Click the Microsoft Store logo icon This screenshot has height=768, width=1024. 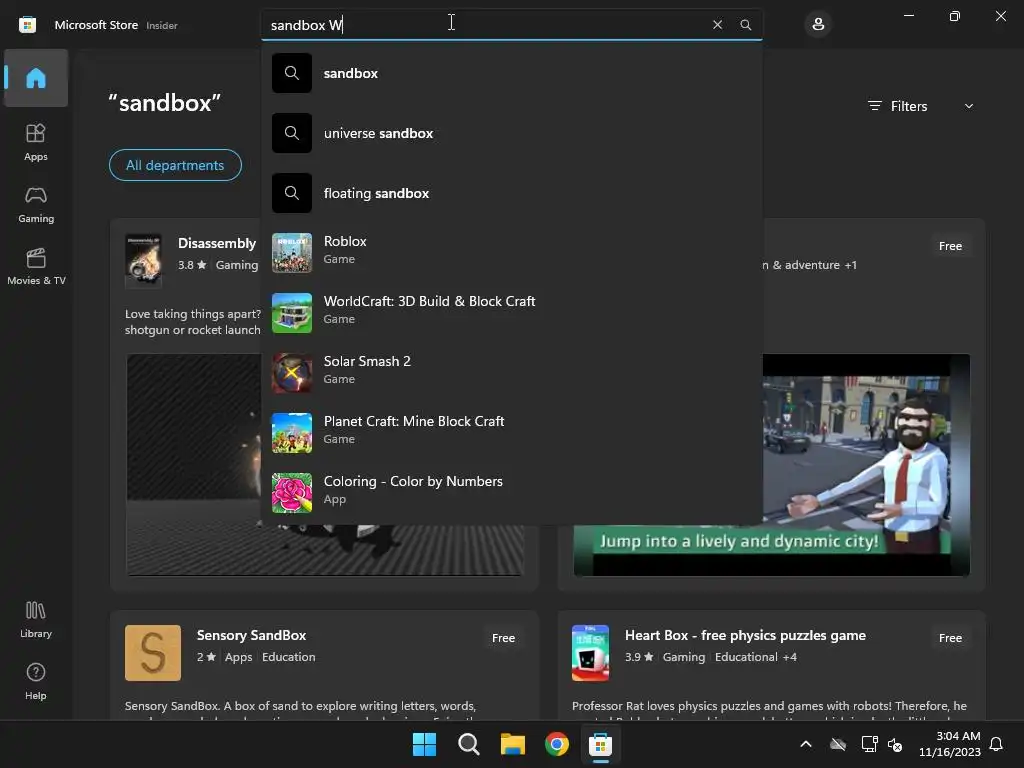pos(27,25)
